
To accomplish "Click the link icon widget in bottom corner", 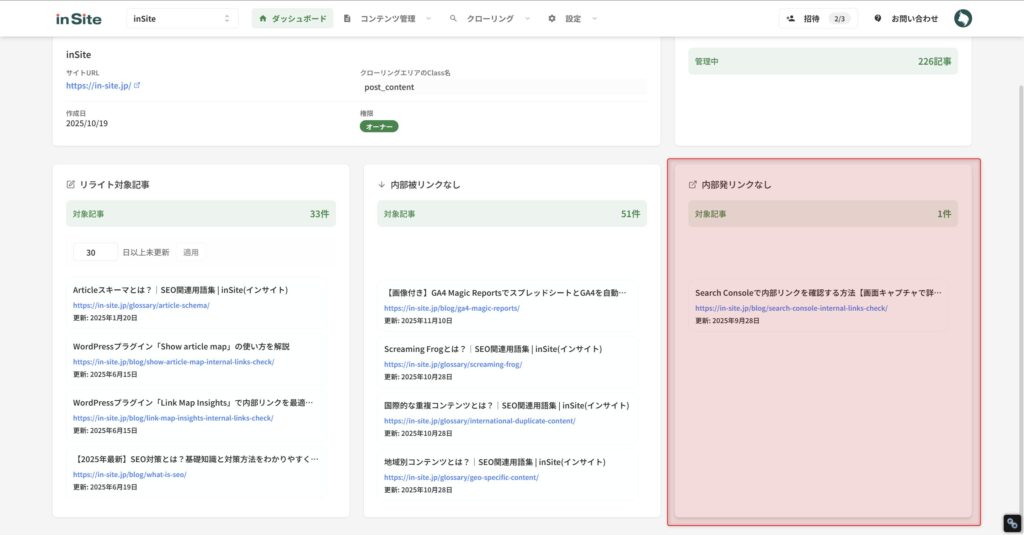I will coord(1012,523).
